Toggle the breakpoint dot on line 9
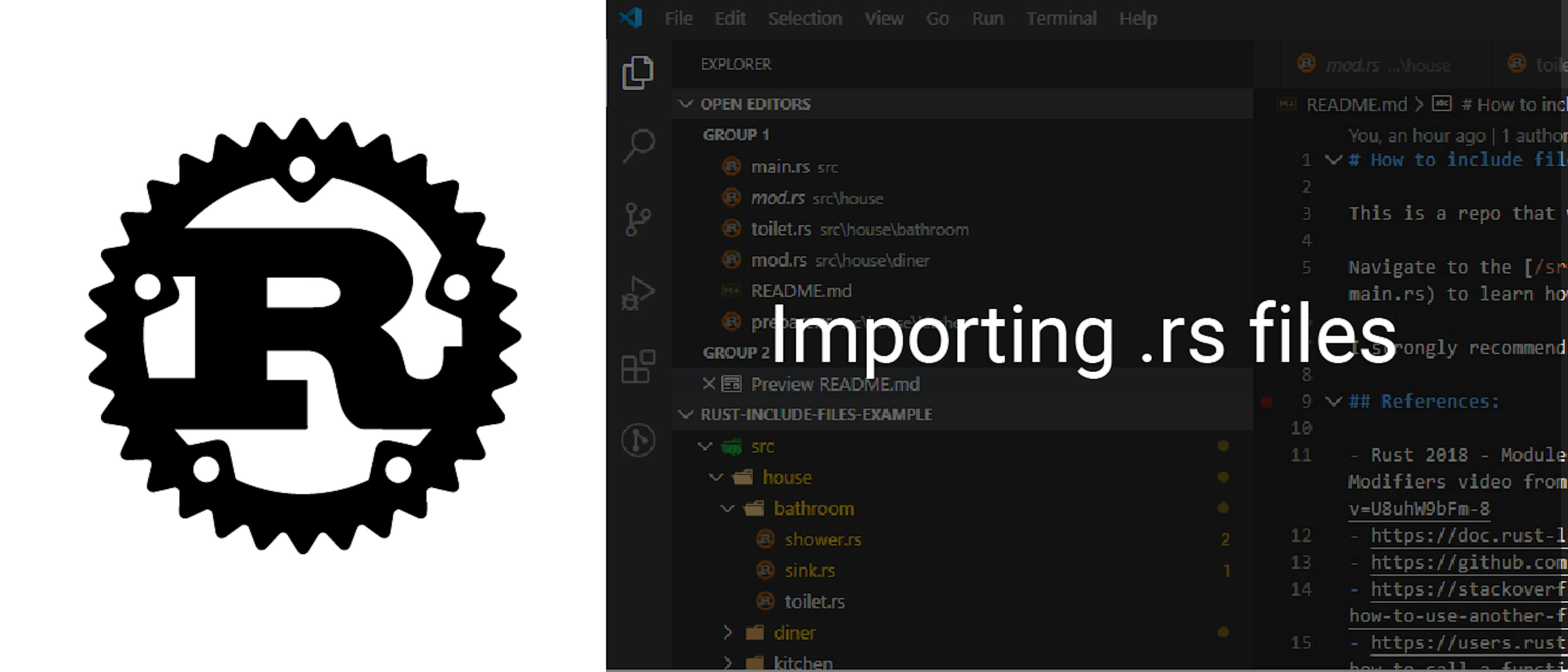Screen dimensions: 1568x672 [x=1266, y=402]
